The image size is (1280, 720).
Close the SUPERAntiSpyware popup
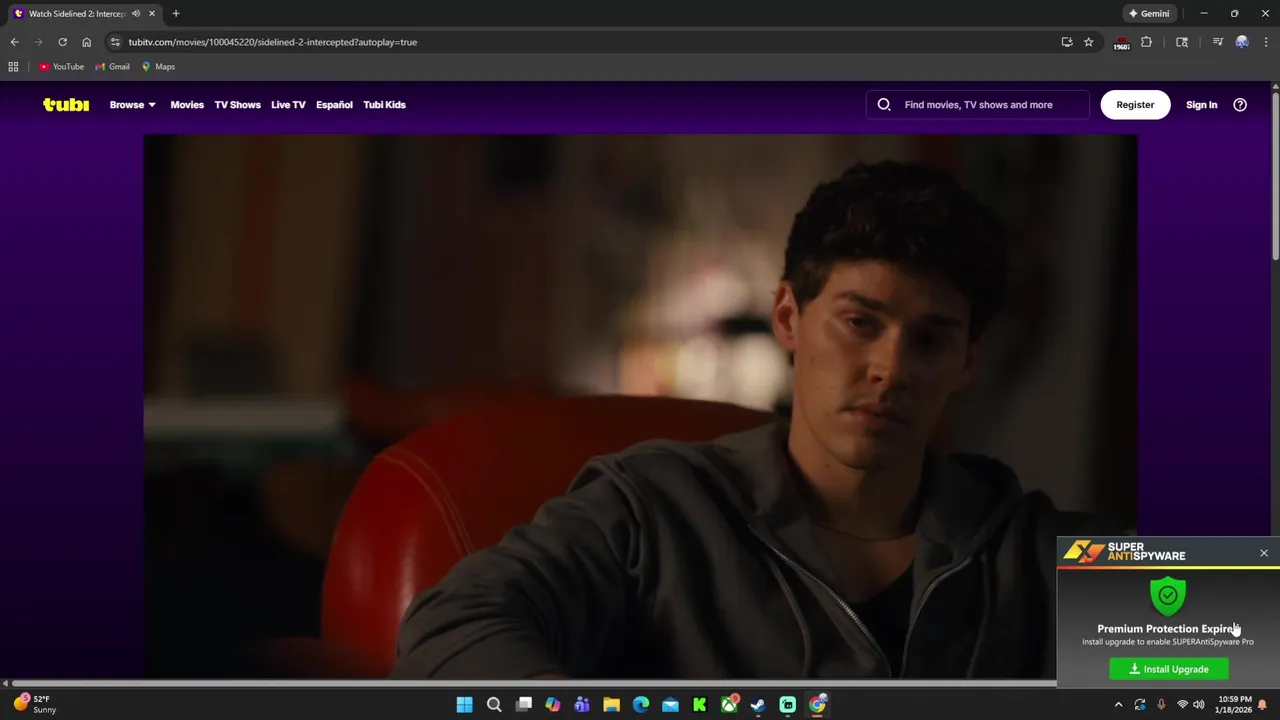(1264, 553)
